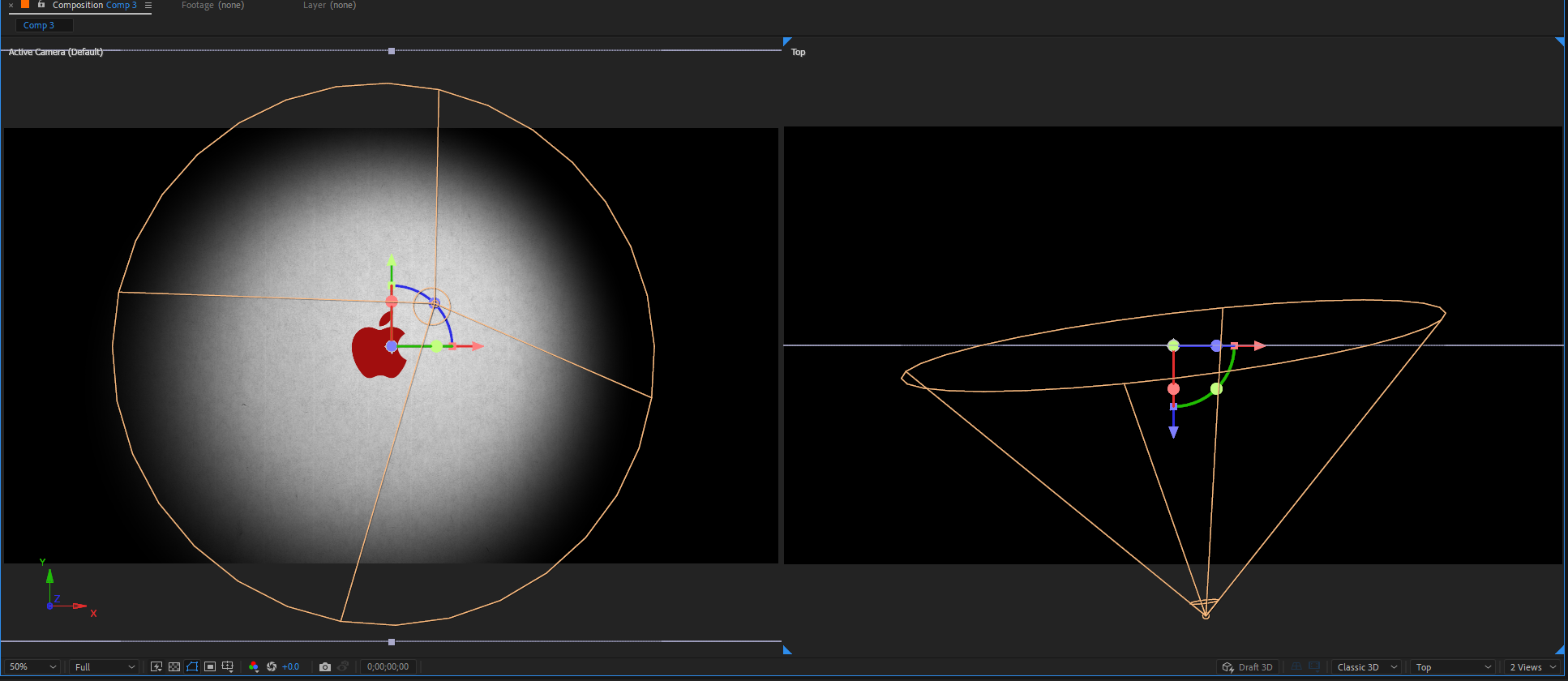The width and height of the screenshot is (1568, 681).
Task: Toggle the Region of Interest icon
Action: click(210, 666)
